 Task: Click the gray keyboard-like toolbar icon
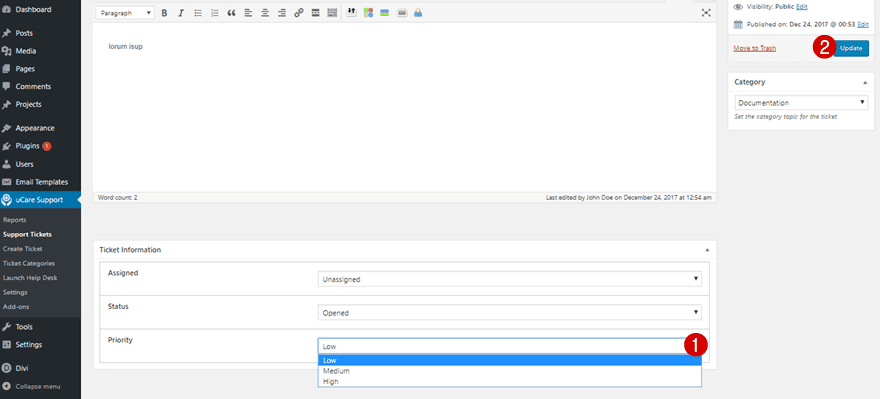point(402,12)
